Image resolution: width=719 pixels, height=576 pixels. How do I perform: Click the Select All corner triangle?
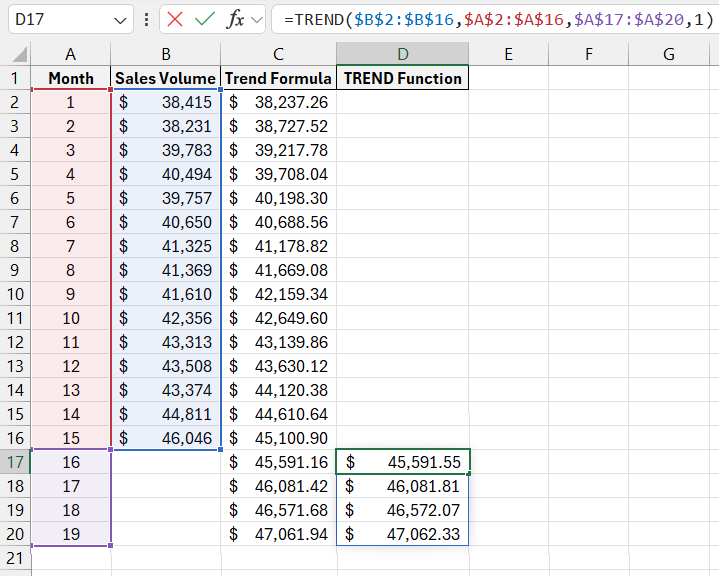pos(20,55)
